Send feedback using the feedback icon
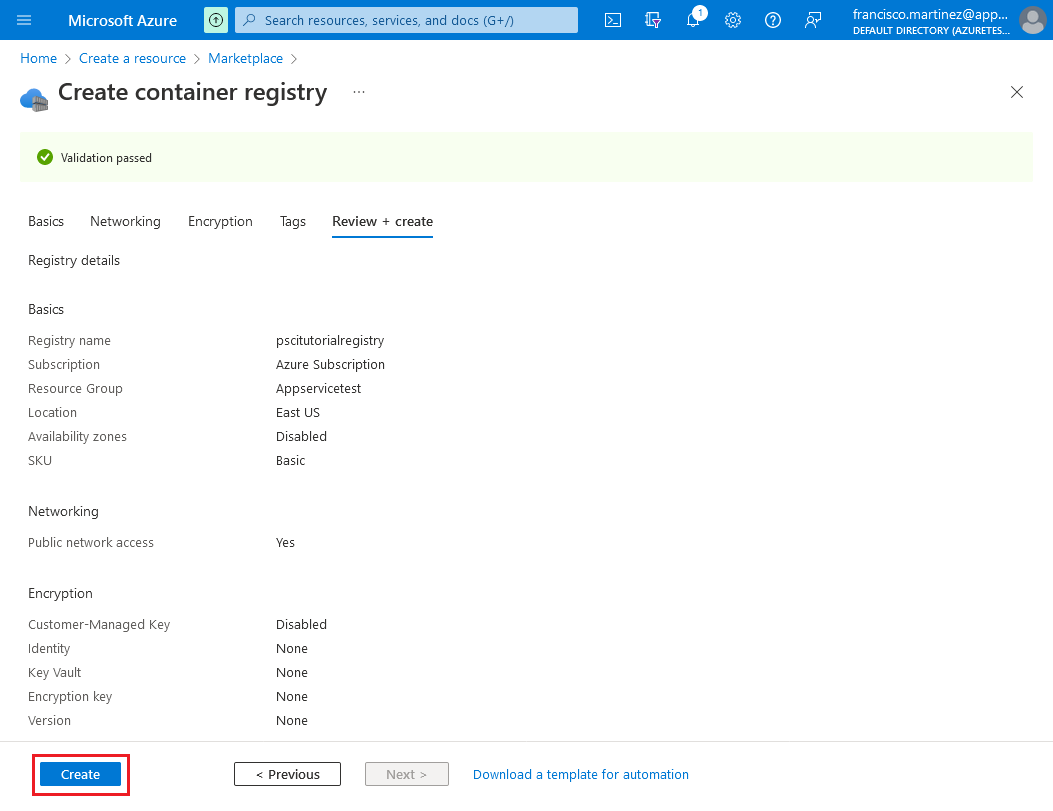 pyautogui.click(x=812, y=19)
